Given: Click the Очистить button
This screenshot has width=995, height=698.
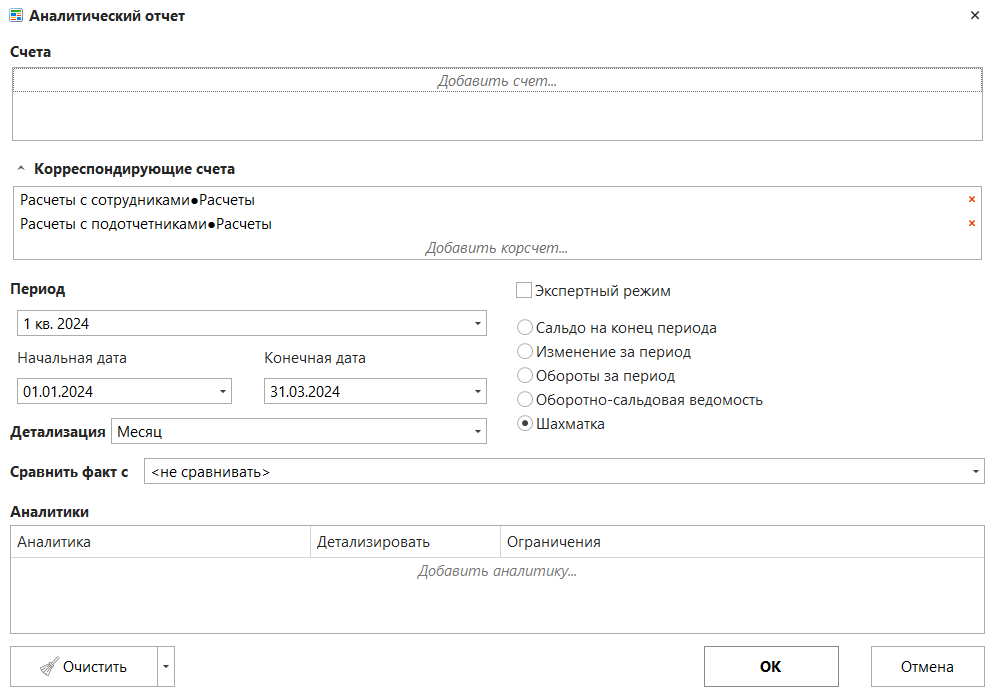Looking at the screenshot, I should pyautogui.click(x=84, y=667).
